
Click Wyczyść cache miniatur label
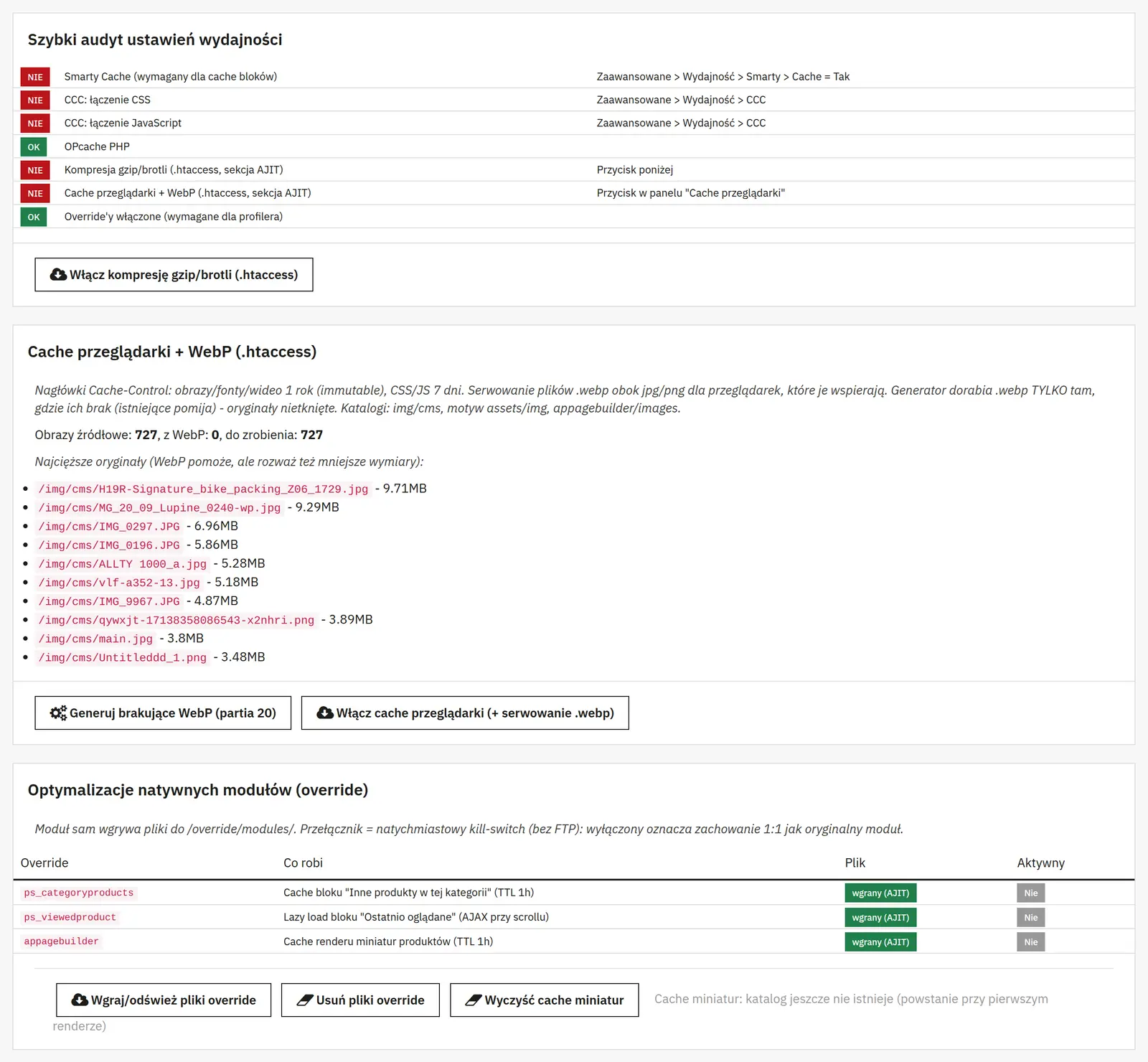pos(554,1000)
